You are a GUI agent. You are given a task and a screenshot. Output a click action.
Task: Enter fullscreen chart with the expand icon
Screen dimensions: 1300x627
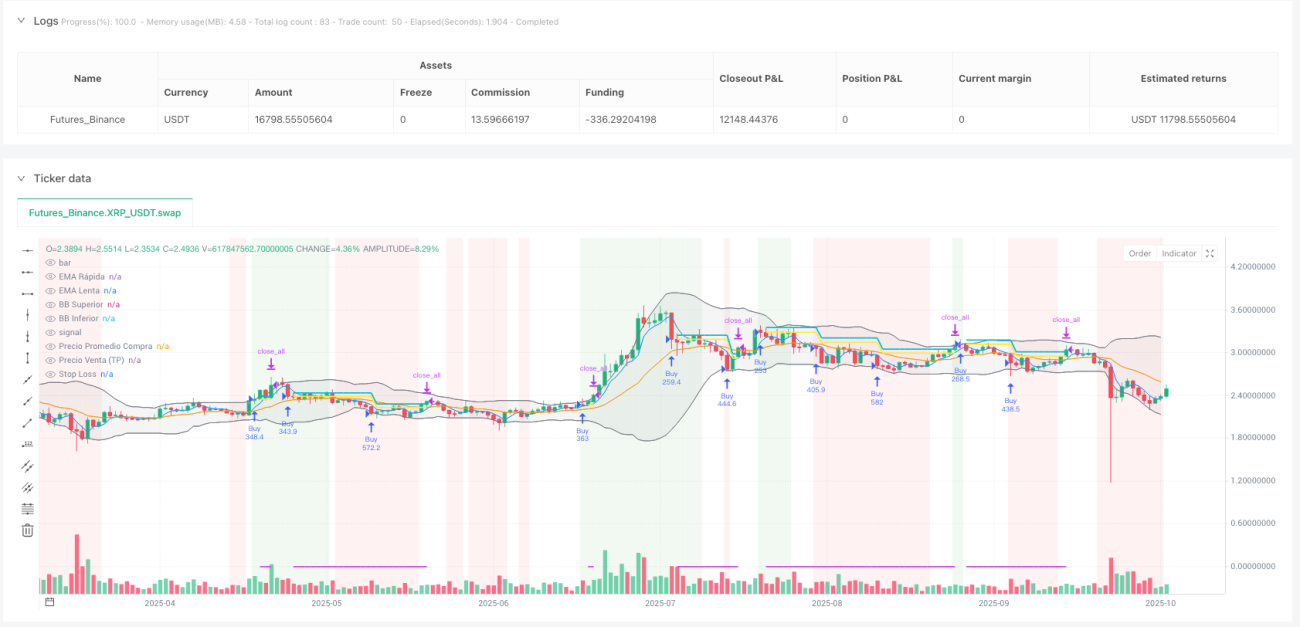(1209, 253)
